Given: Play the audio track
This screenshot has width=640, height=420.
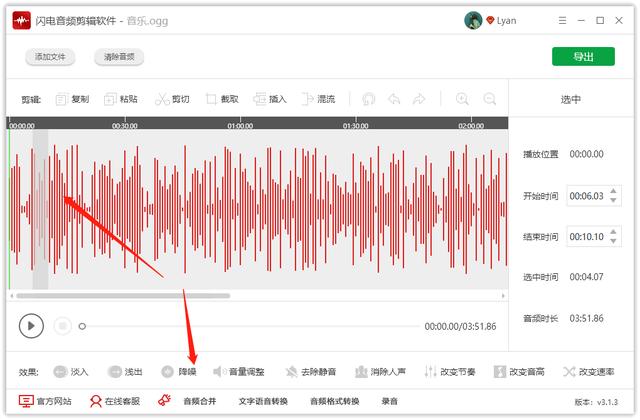Looking at the screenshot, I should click(31, 326).
